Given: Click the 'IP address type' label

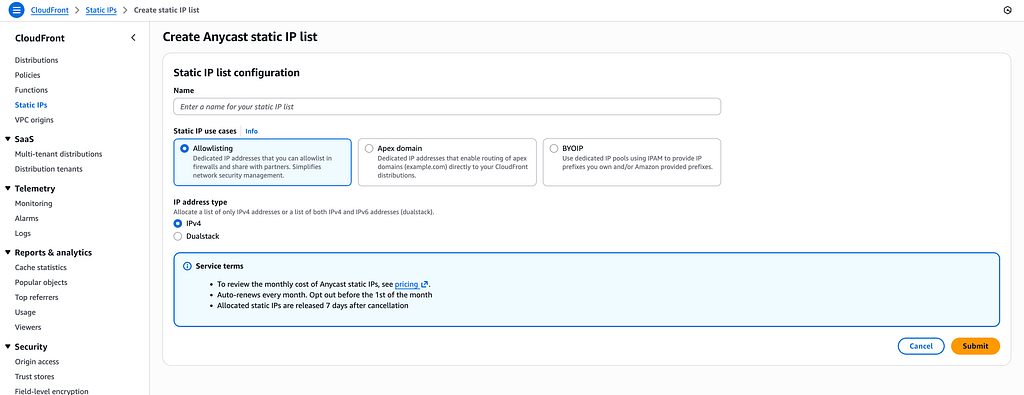Looking at the screenshot, I should 200,202.
